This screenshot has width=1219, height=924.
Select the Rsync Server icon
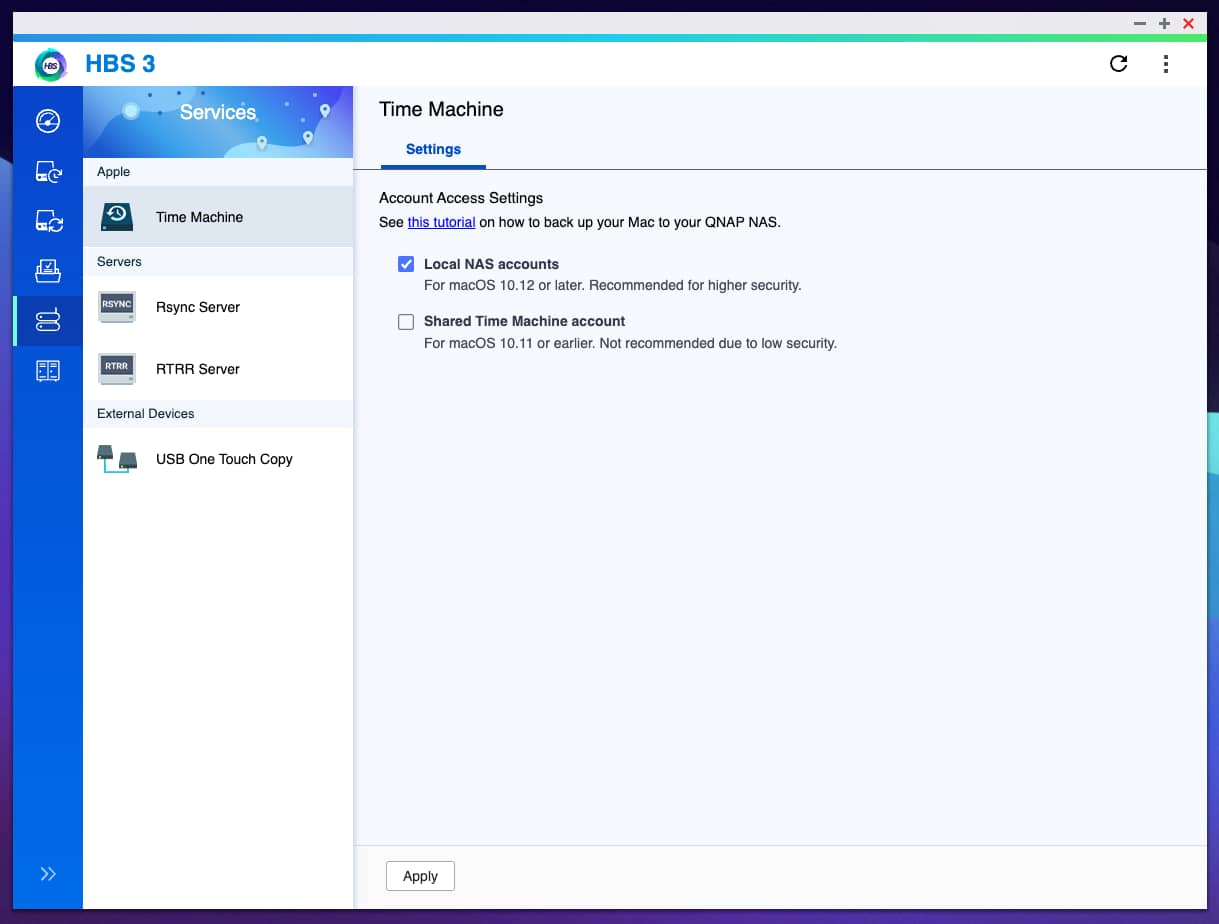117,307
